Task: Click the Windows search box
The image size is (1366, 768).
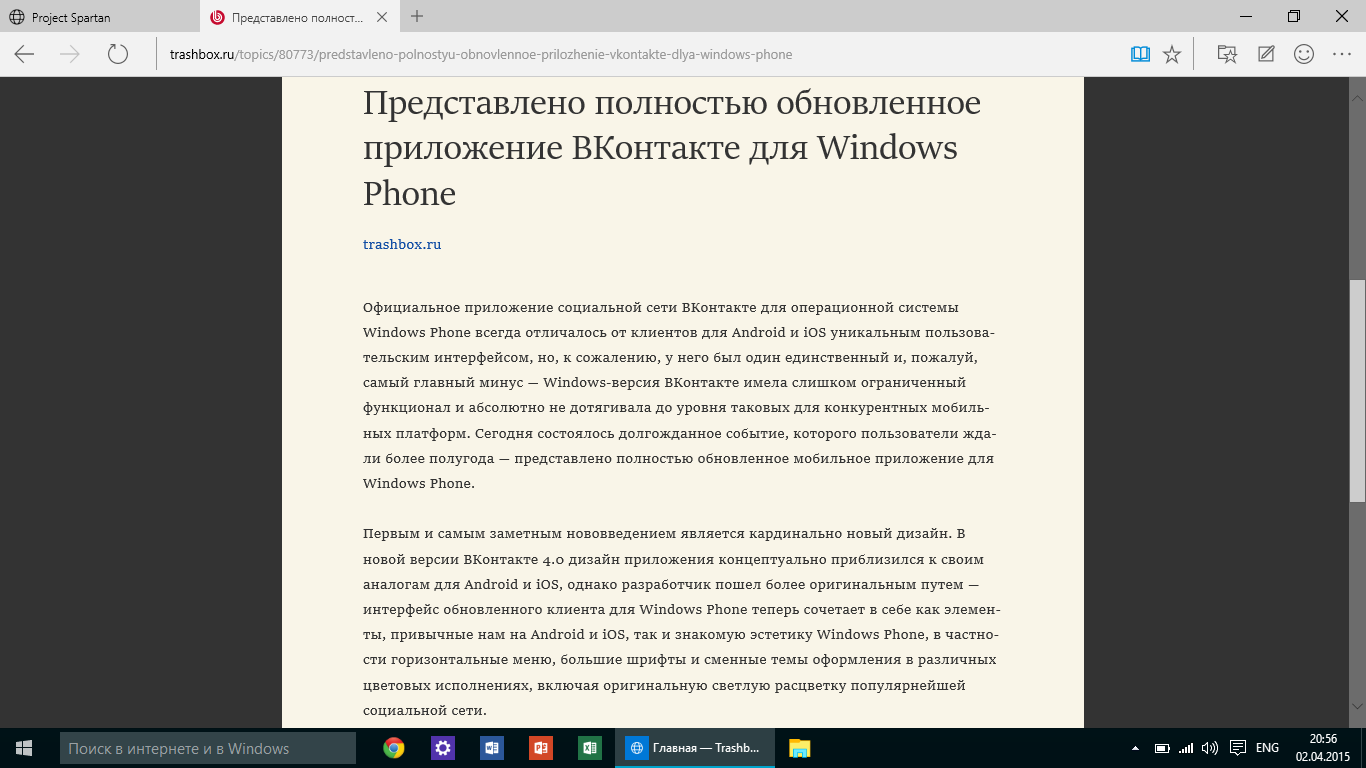Action: (x=208, y=748)
